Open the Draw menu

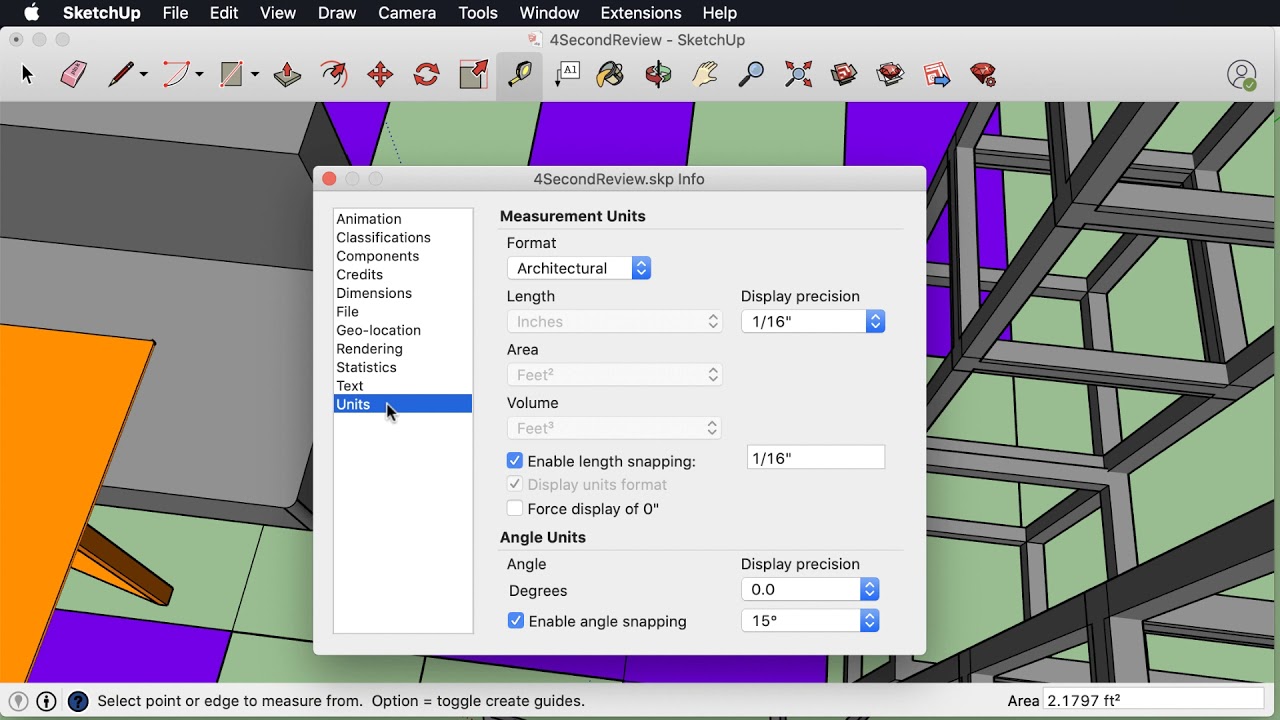(x=337, y=13)
